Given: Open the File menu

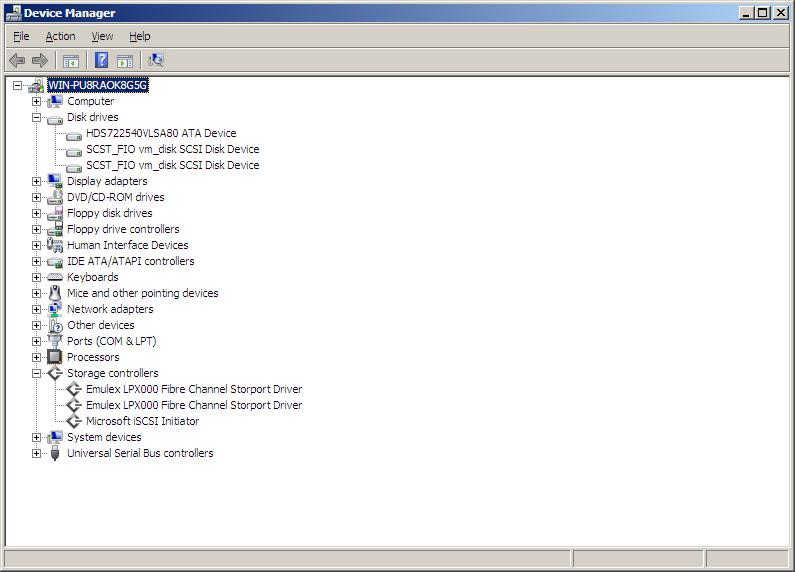Looking at the screenshot, I should coord(21,37).
